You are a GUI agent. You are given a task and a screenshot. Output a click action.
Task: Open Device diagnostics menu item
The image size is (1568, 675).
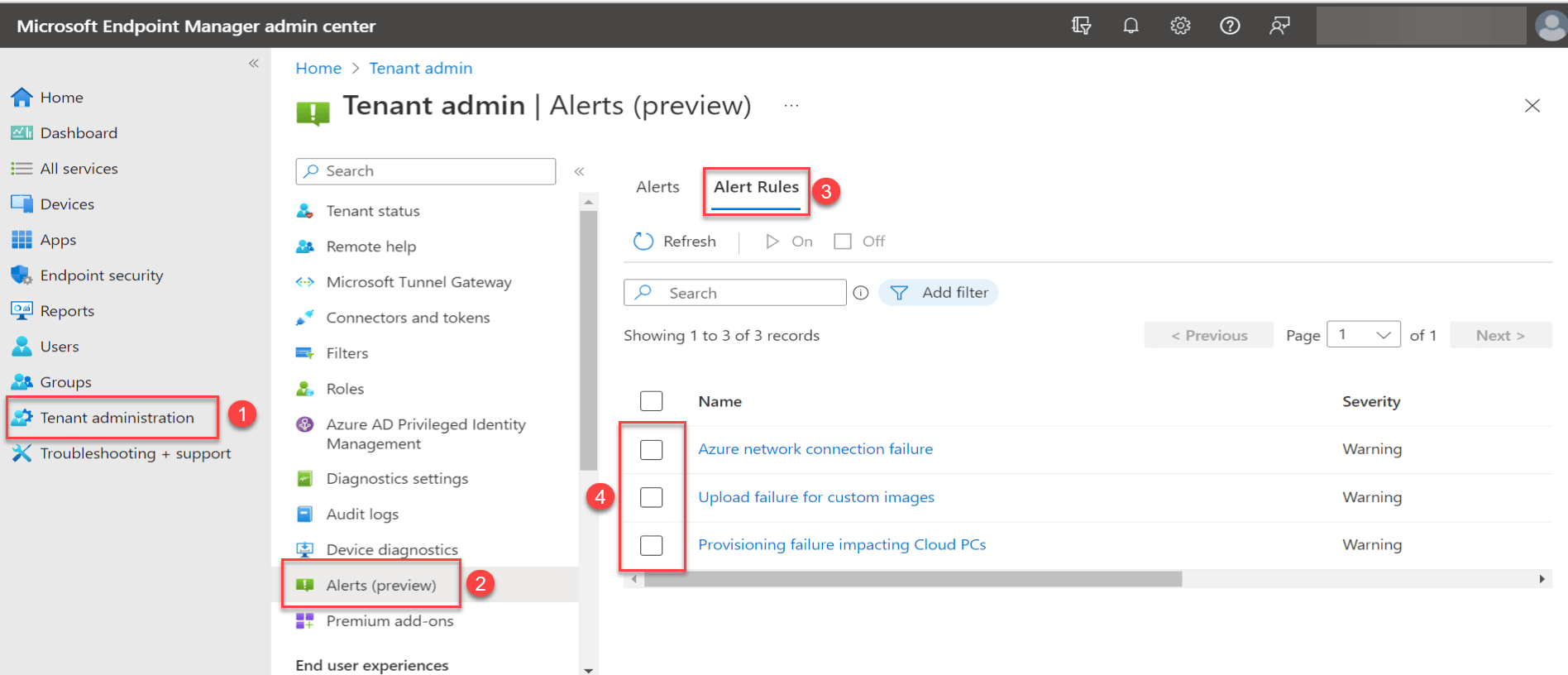tap(392, 549)
